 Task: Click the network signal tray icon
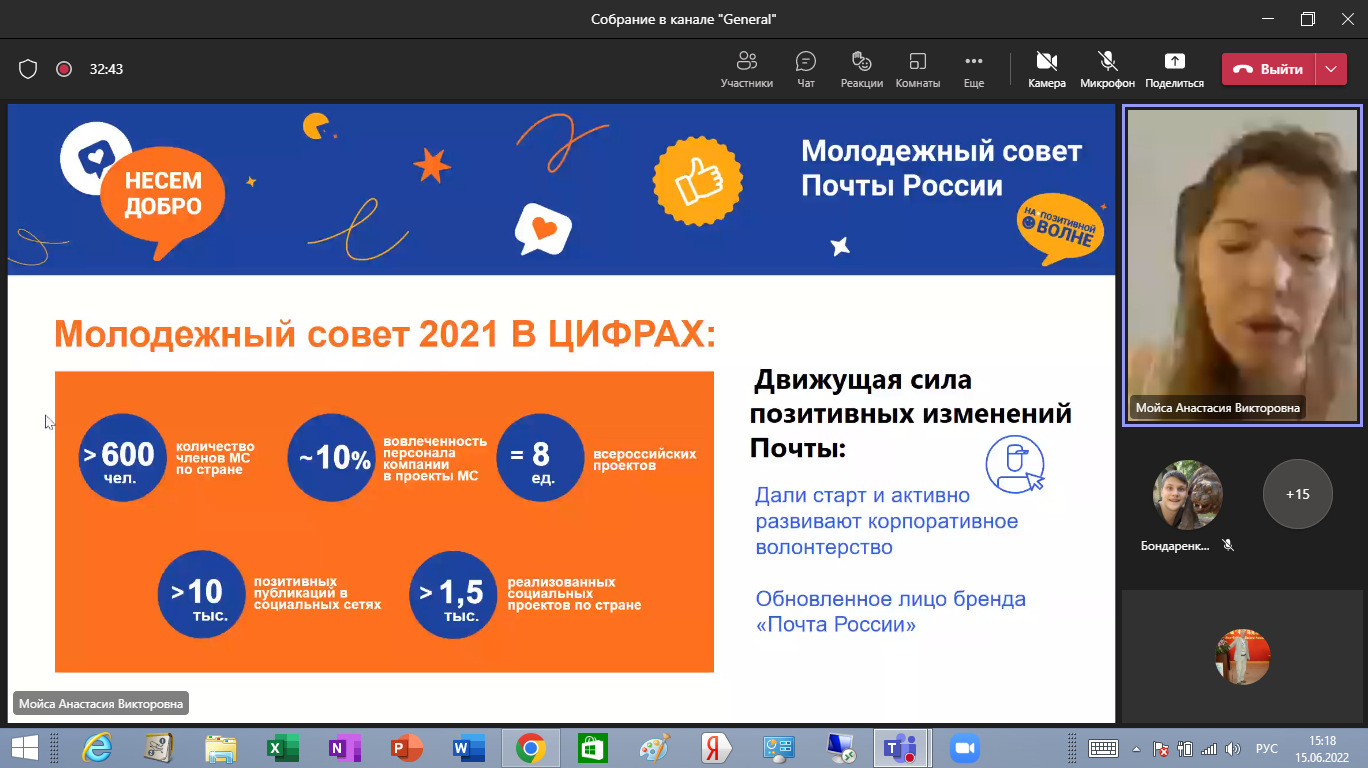(1209, 748)
